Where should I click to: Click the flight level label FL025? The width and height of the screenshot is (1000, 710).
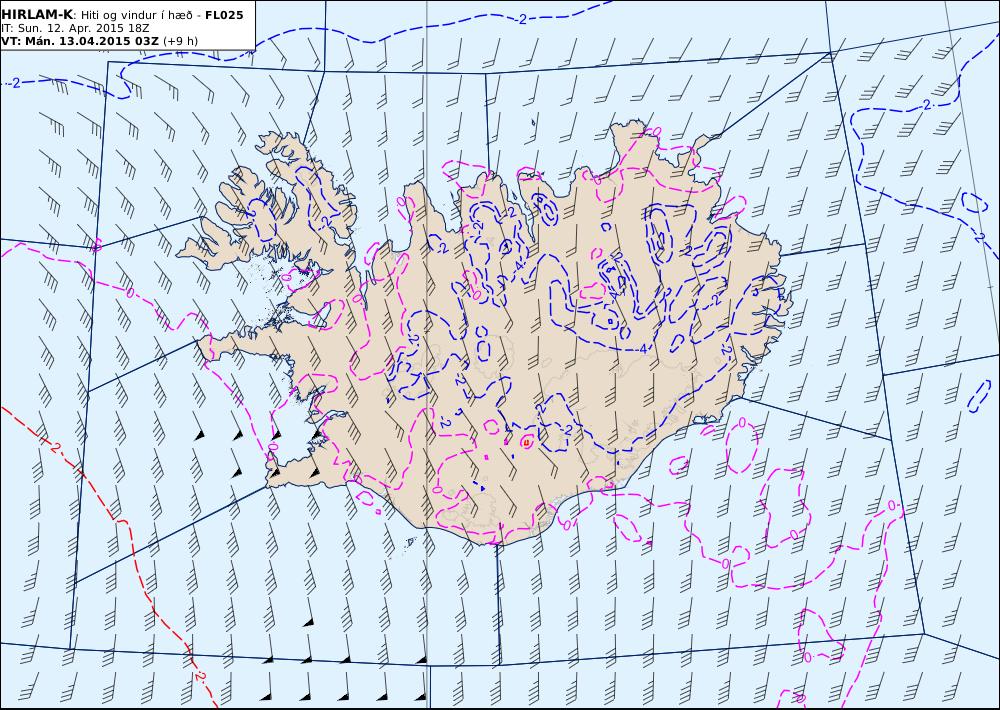[224, 15]
